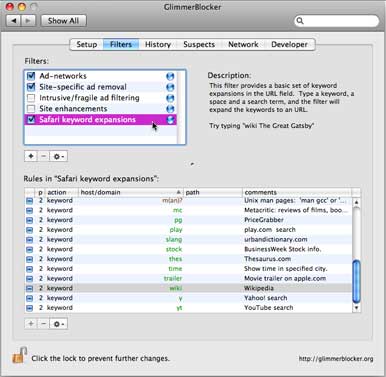Click the globe icon beside Ad-networks
386x377 pixels.
coord(170,76)
